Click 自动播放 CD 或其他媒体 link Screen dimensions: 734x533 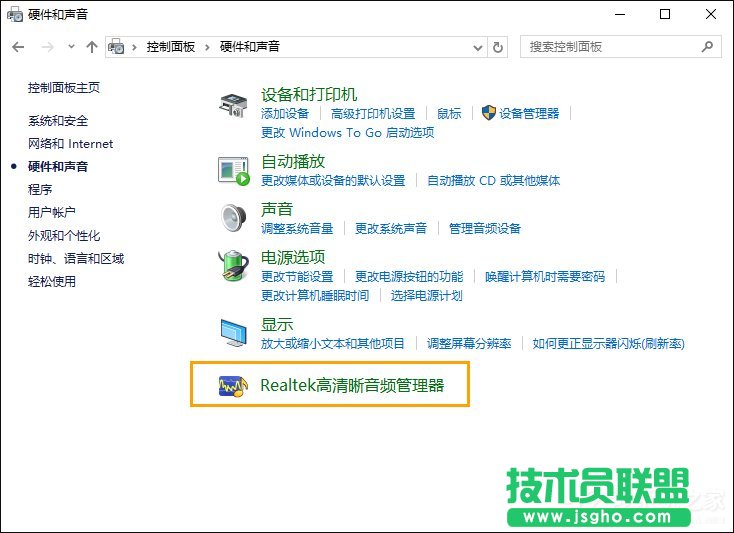pos(493,181)
